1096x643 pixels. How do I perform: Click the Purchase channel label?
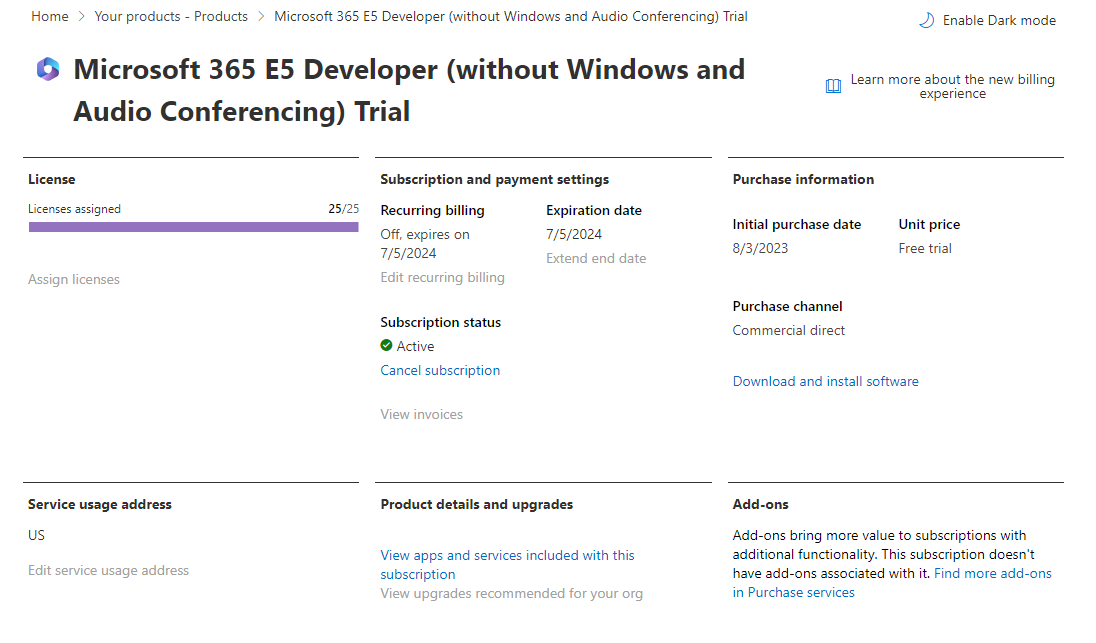(787, 306)
